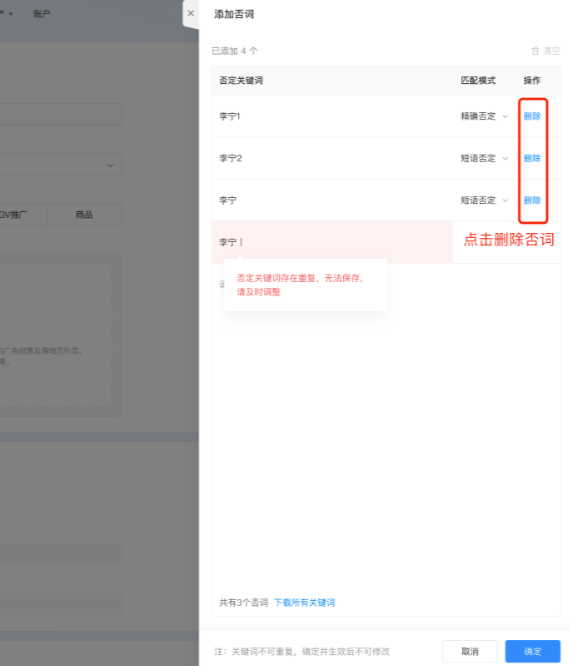Delete the 李宁 row with 短语否定
Viewport: 570px width, 666px height.
[532, 200]
